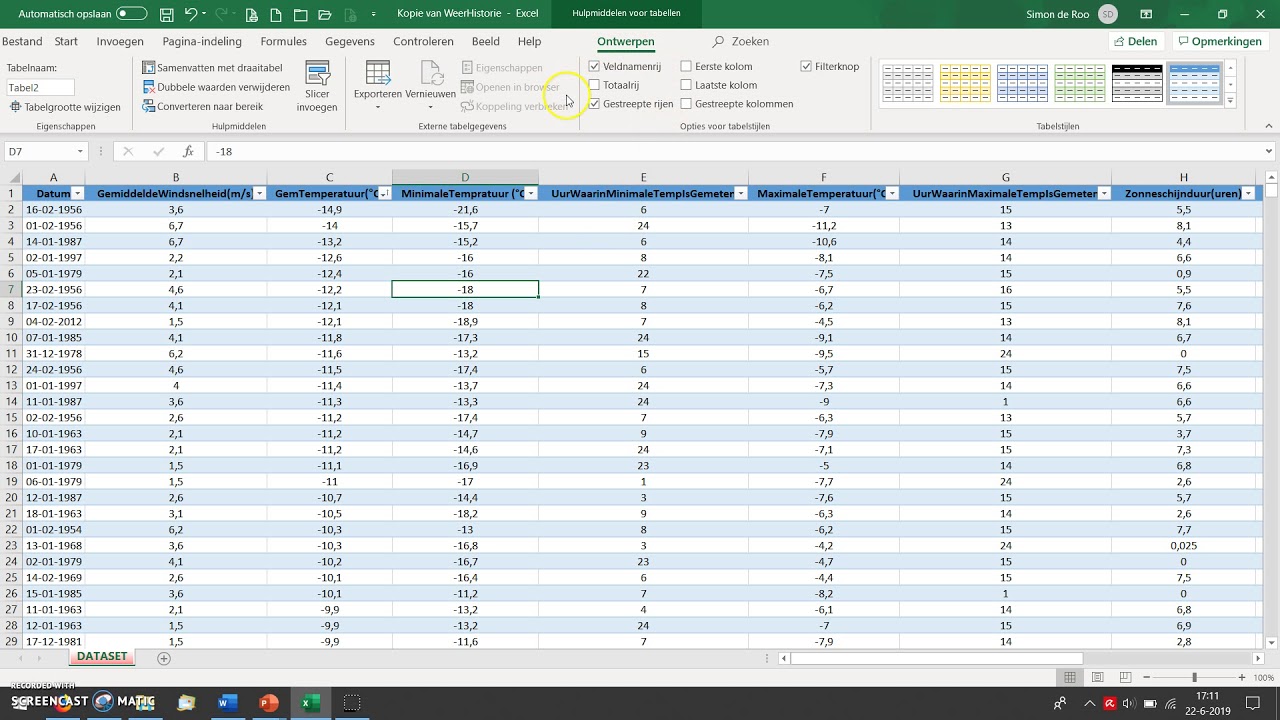Open Slicer invoegen tool
This screenshot has width=1280, height=720.
[x=317, y=87]
